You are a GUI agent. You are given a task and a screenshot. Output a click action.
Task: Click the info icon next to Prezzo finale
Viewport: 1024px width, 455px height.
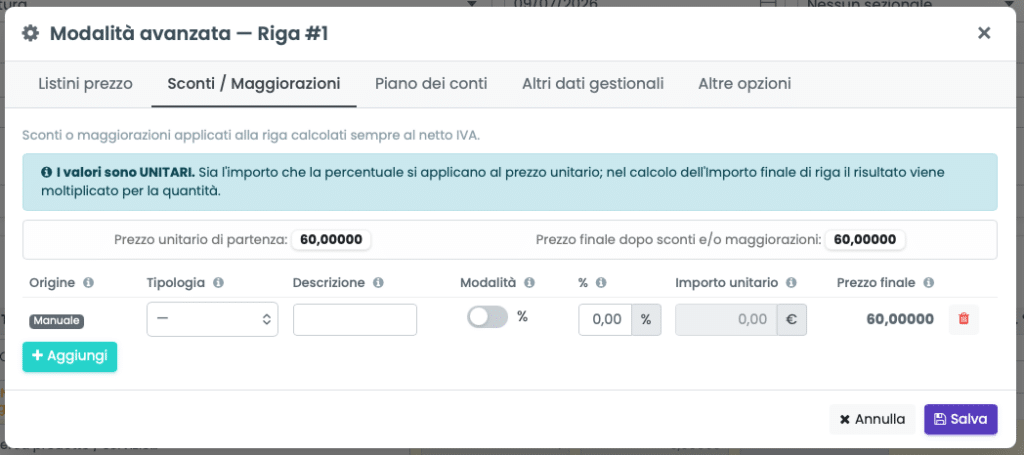(928, 283)
